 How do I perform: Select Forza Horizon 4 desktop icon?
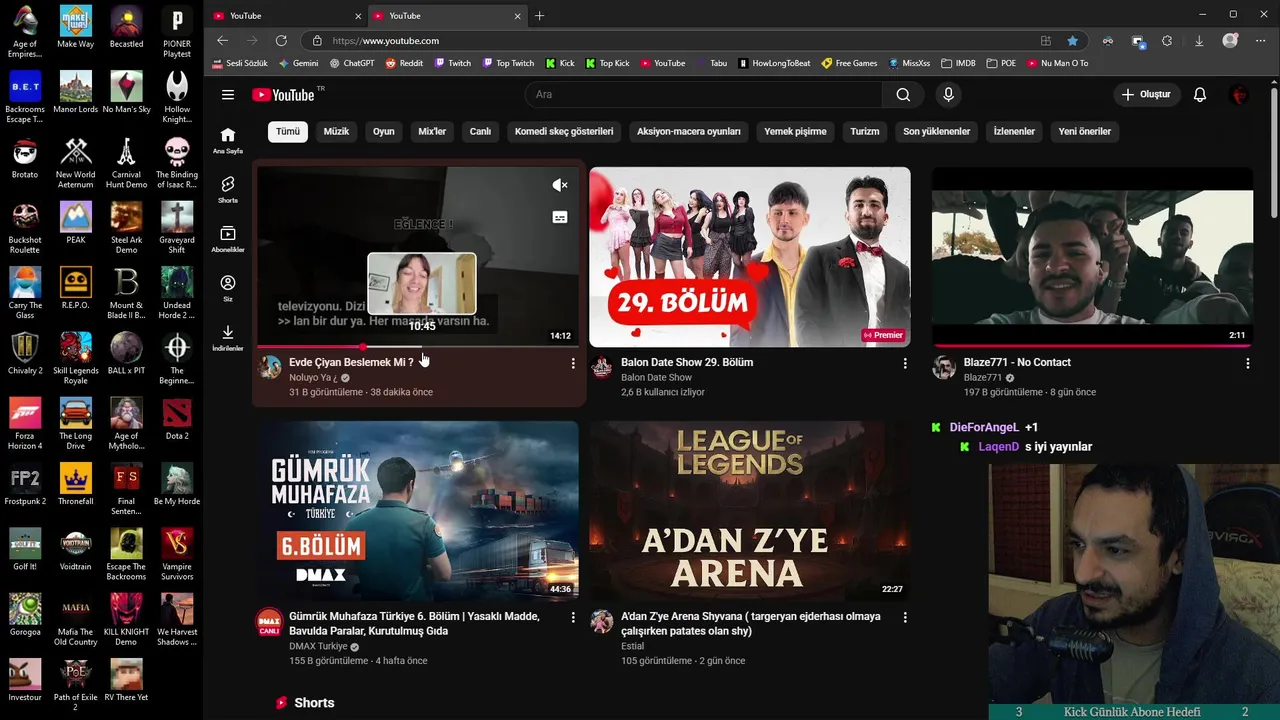(x=25, y=423)
